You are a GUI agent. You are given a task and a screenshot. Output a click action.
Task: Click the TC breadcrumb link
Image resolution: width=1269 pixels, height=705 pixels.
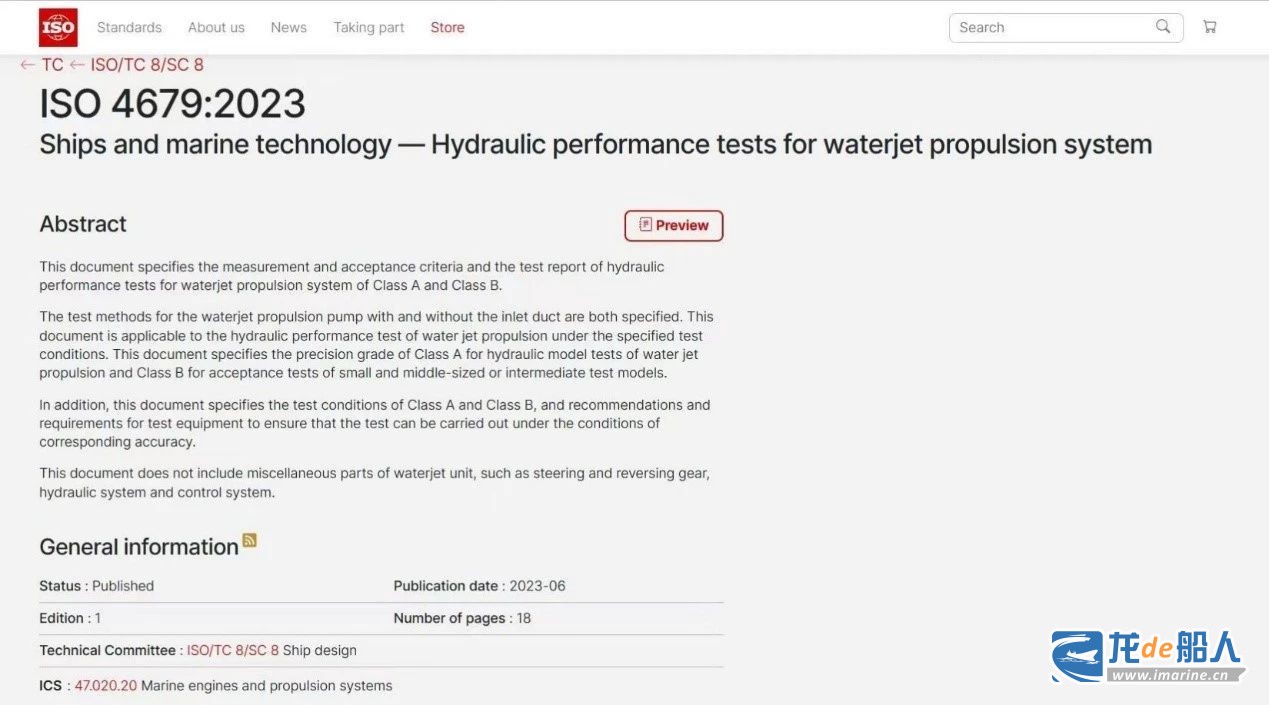coord(52,65)
